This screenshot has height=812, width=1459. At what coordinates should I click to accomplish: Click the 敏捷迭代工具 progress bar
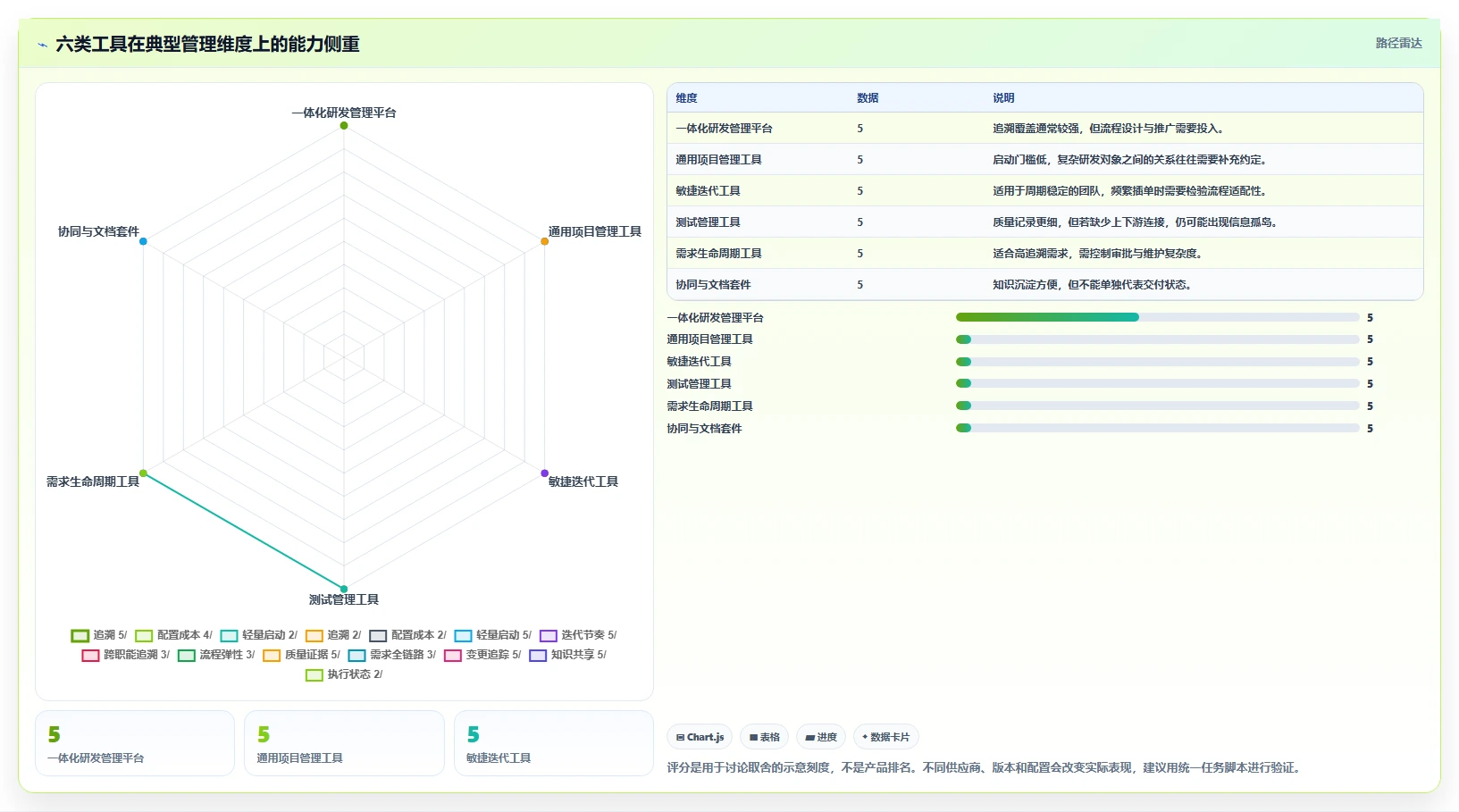1157,362
